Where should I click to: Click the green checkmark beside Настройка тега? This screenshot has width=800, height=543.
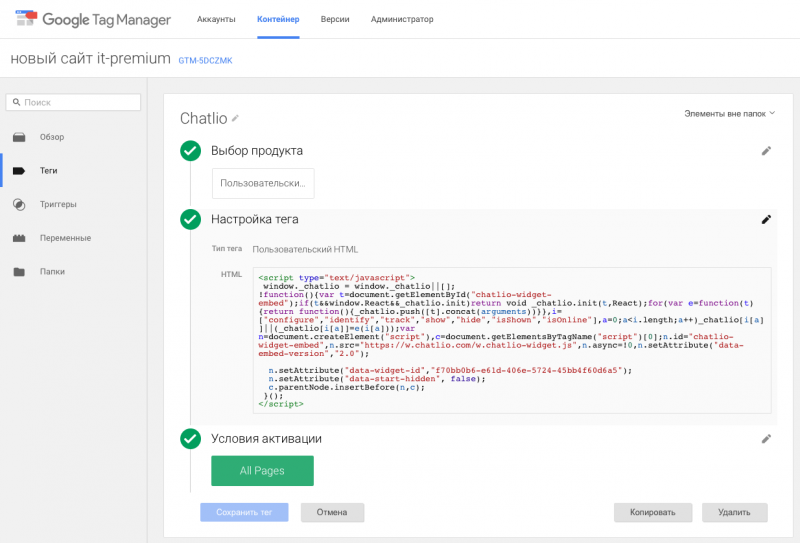(x=190, y=219)
